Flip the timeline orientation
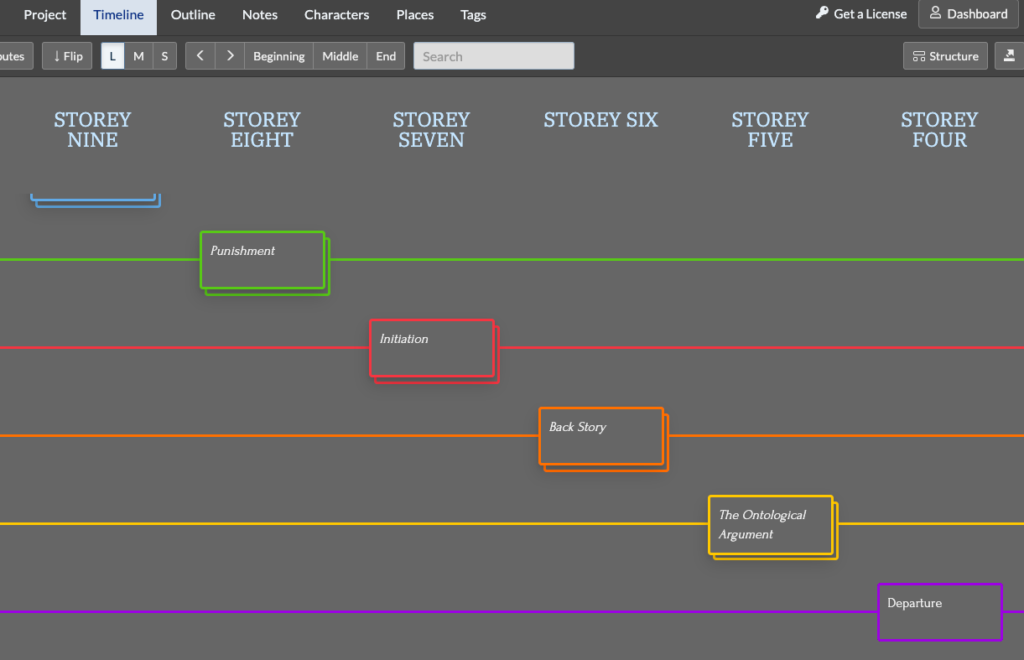This screenshot has height=660, width=1024. pos(67,56)
